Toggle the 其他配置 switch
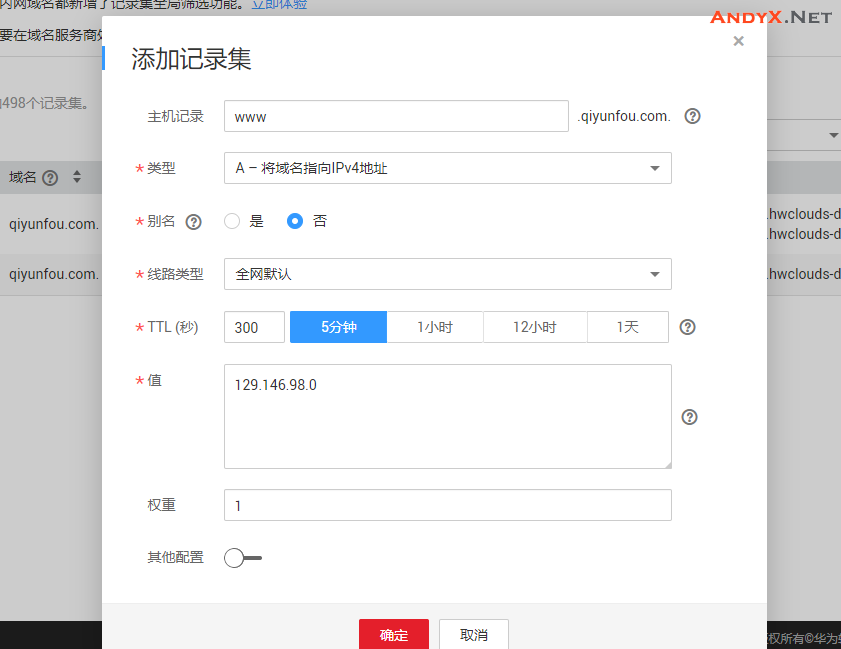Image resolution: width=841 pixels, height=649 pixels. [243, 558]
